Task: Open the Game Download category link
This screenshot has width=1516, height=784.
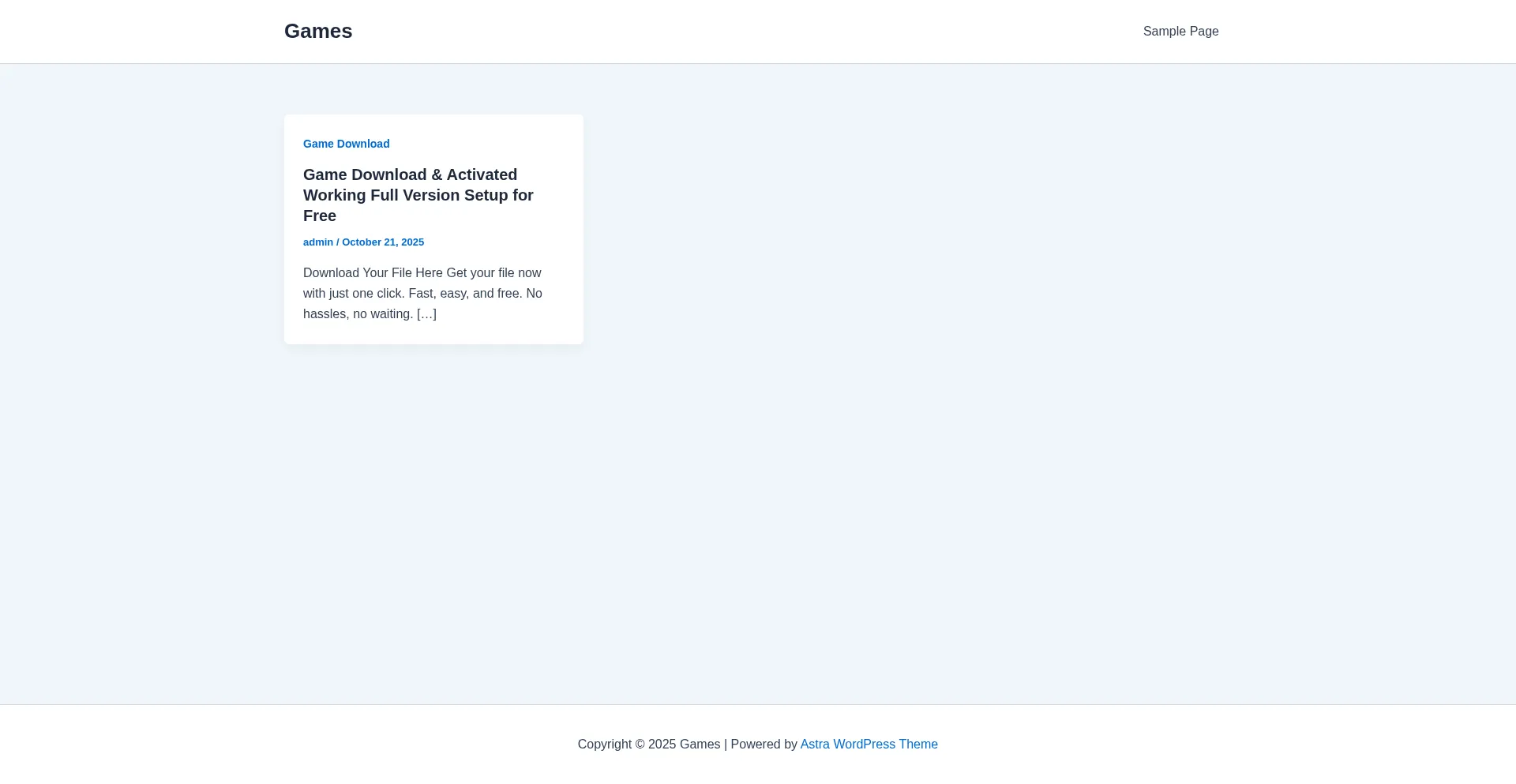Action: coord(346,144)
